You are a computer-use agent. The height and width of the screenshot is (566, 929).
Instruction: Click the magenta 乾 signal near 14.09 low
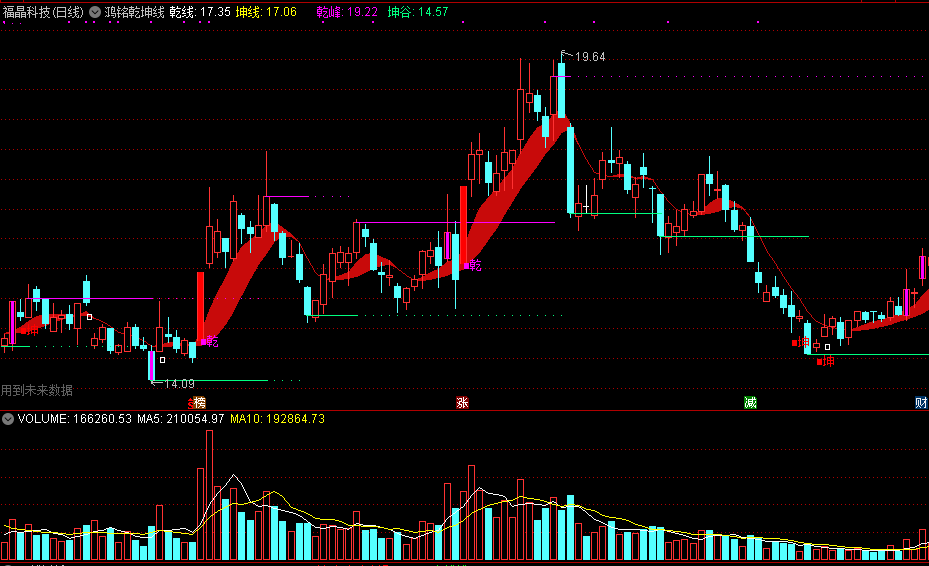click(212, 341)
